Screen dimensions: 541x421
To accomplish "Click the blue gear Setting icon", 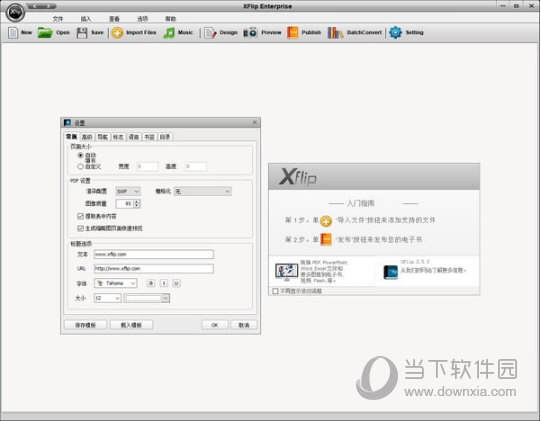I will 395,32.
